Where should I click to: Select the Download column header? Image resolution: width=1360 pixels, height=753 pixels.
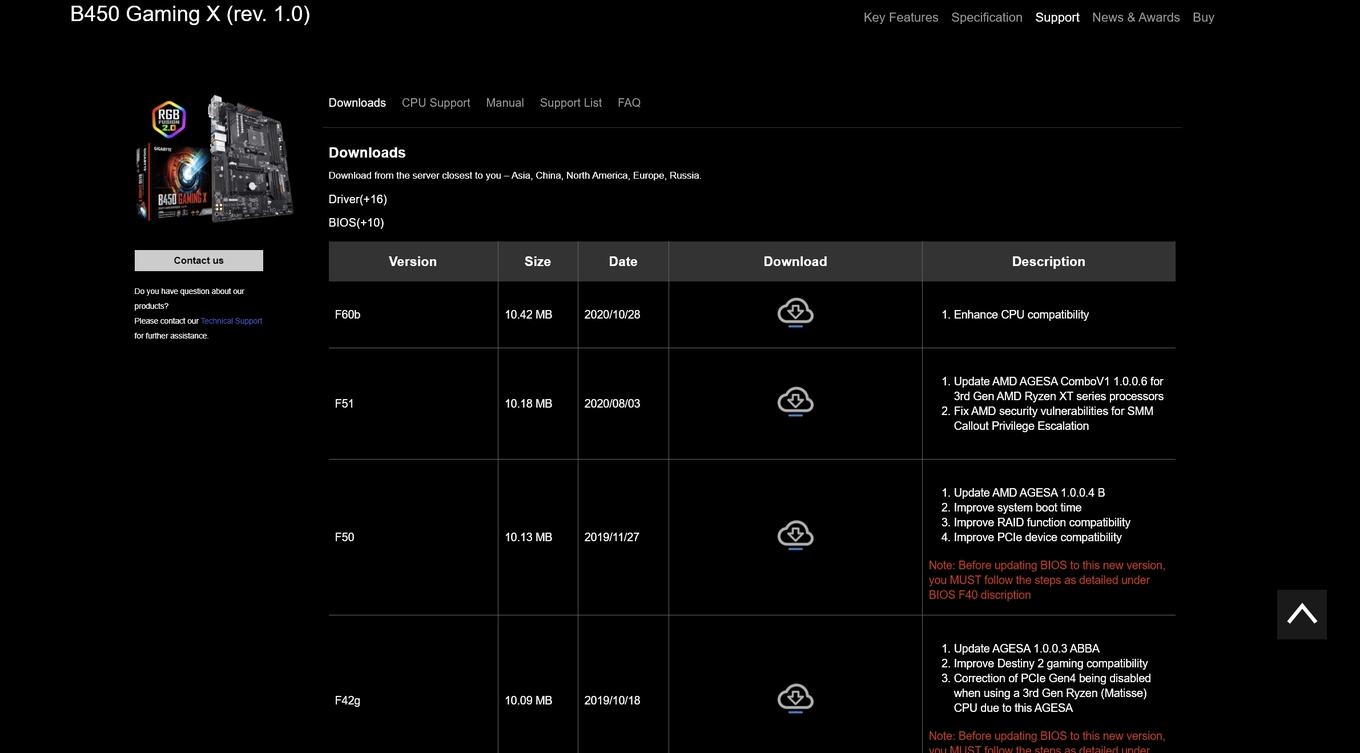pos(795,261)
